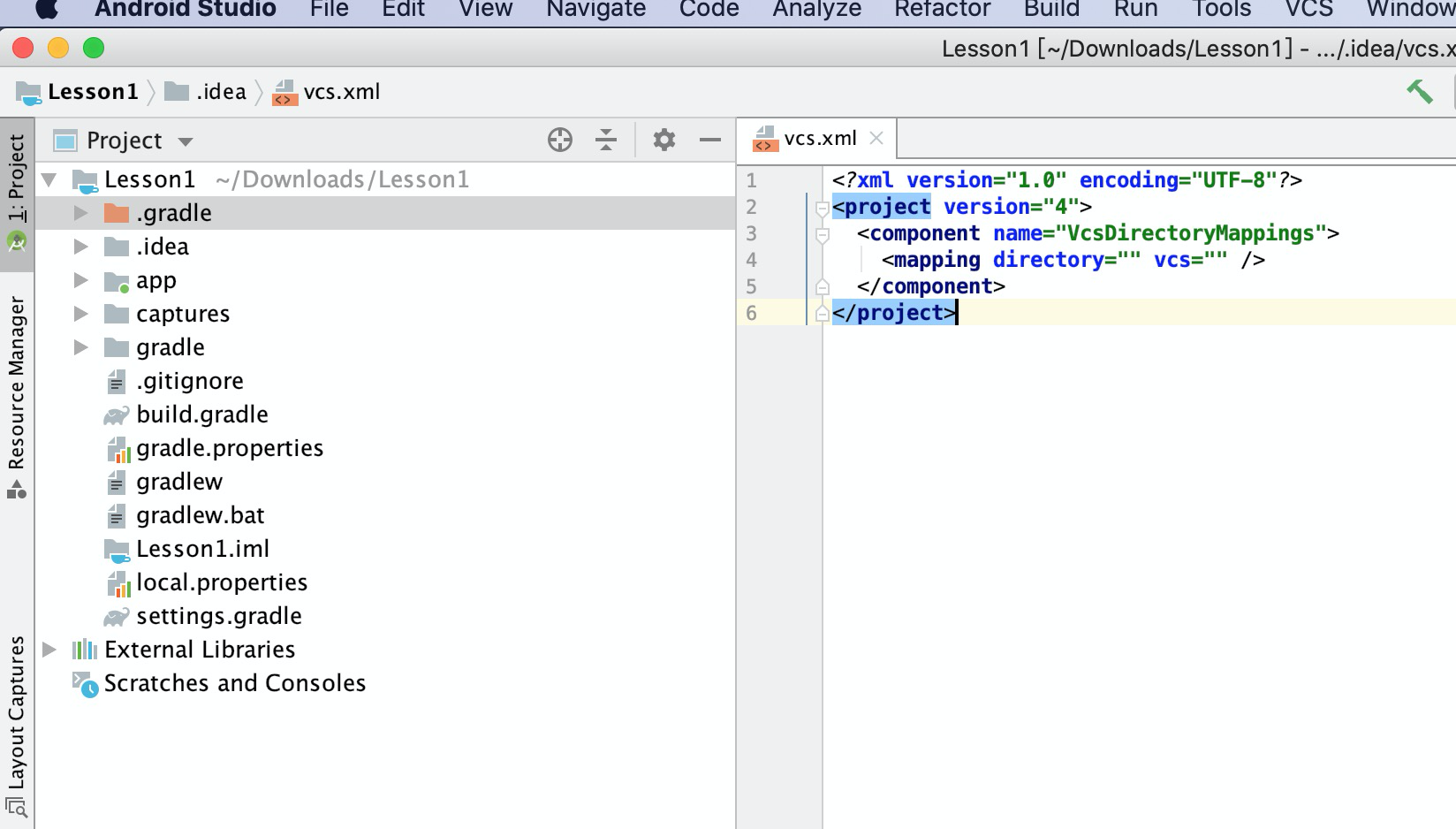Select settings.gradle in the Project tree
Image resolution: width=1456 pixels, height=829 pixels.
click(217, 616)
